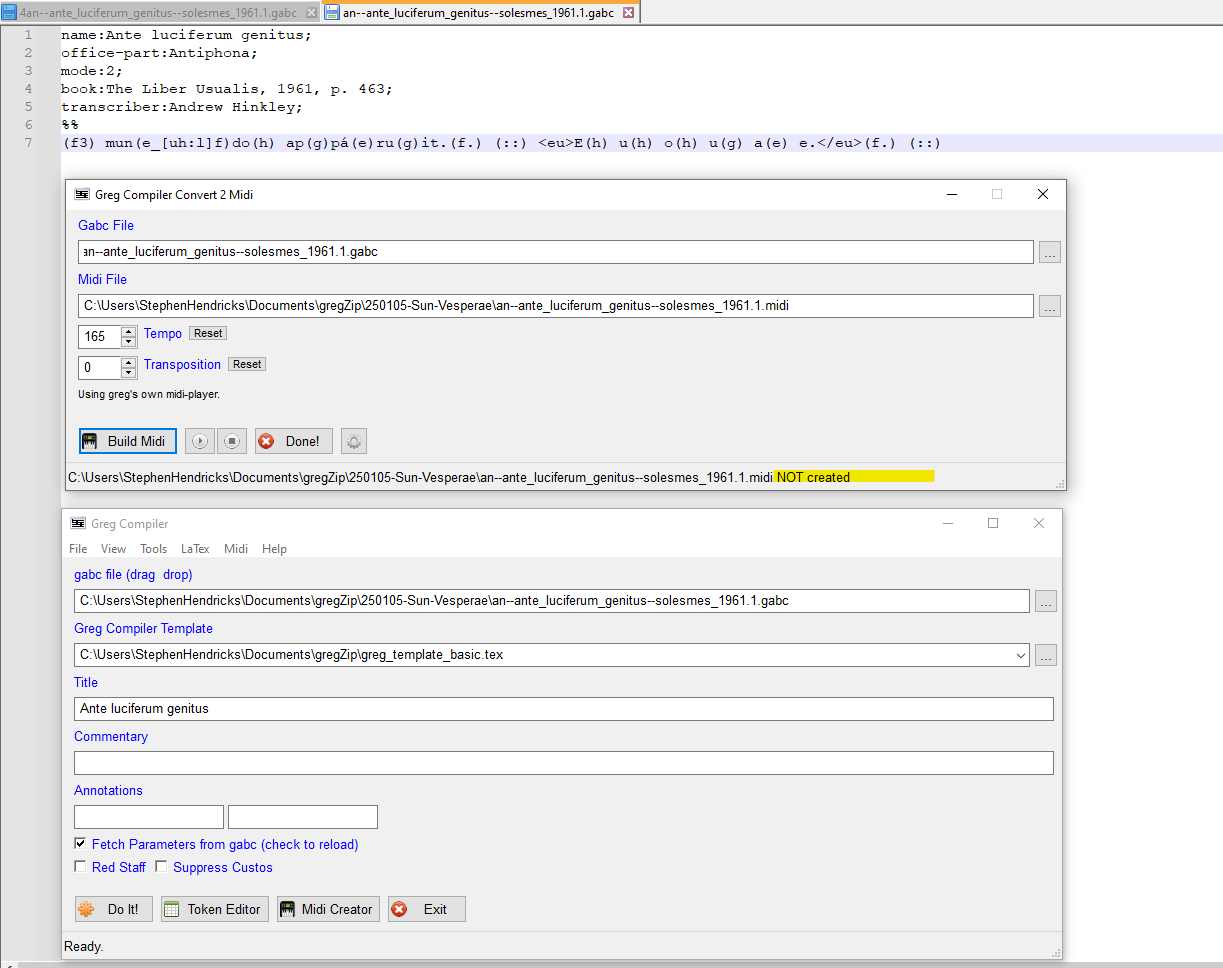Screen dimensions: 1223x968
Task: Decrease Tempo value with down arrow
Action: click(x=128, y=342)
